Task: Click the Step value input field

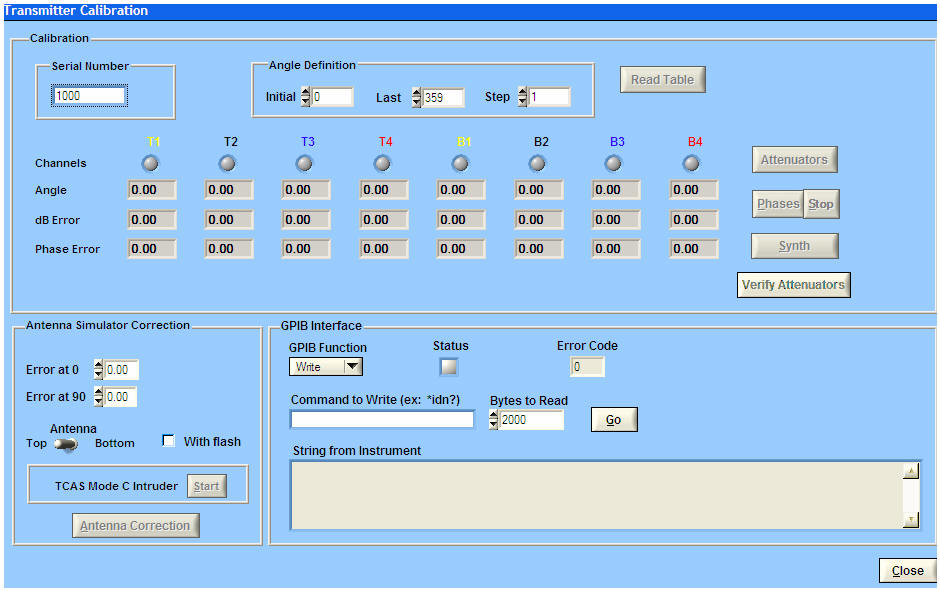Action: point(549,97)
